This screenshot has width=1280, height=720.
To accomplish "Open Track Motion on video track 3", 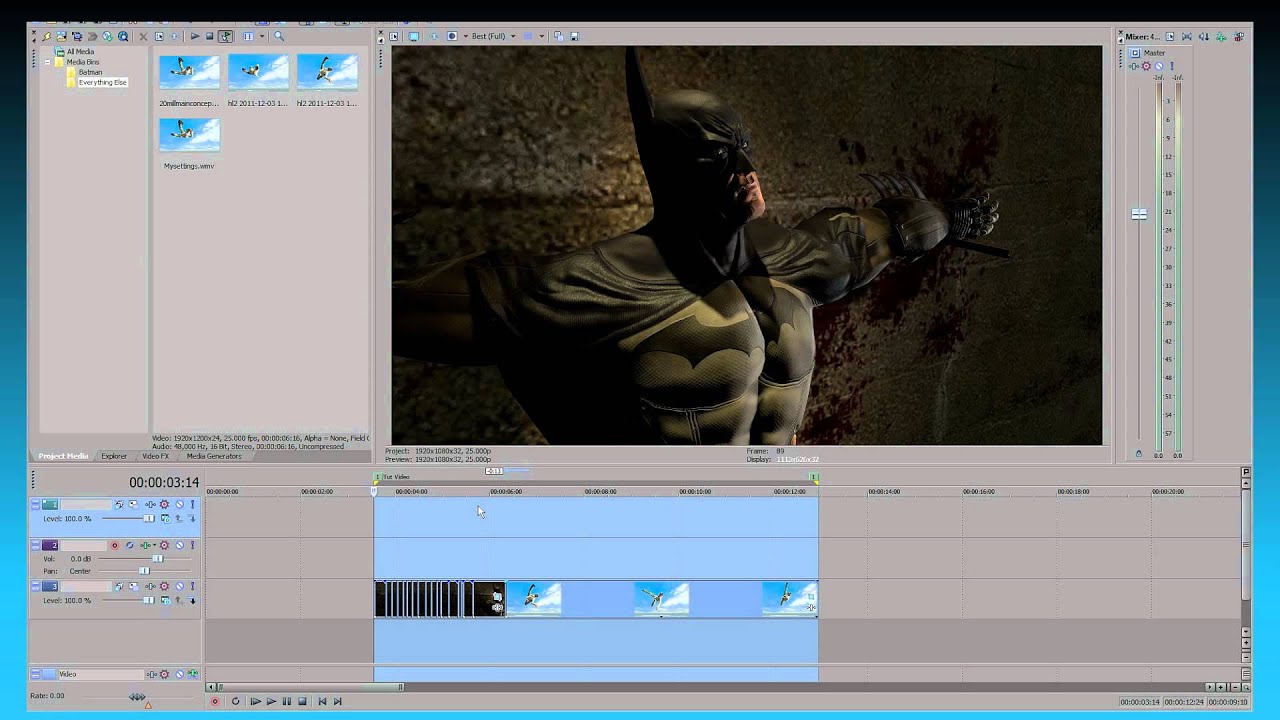I will (x=134, y=586).
